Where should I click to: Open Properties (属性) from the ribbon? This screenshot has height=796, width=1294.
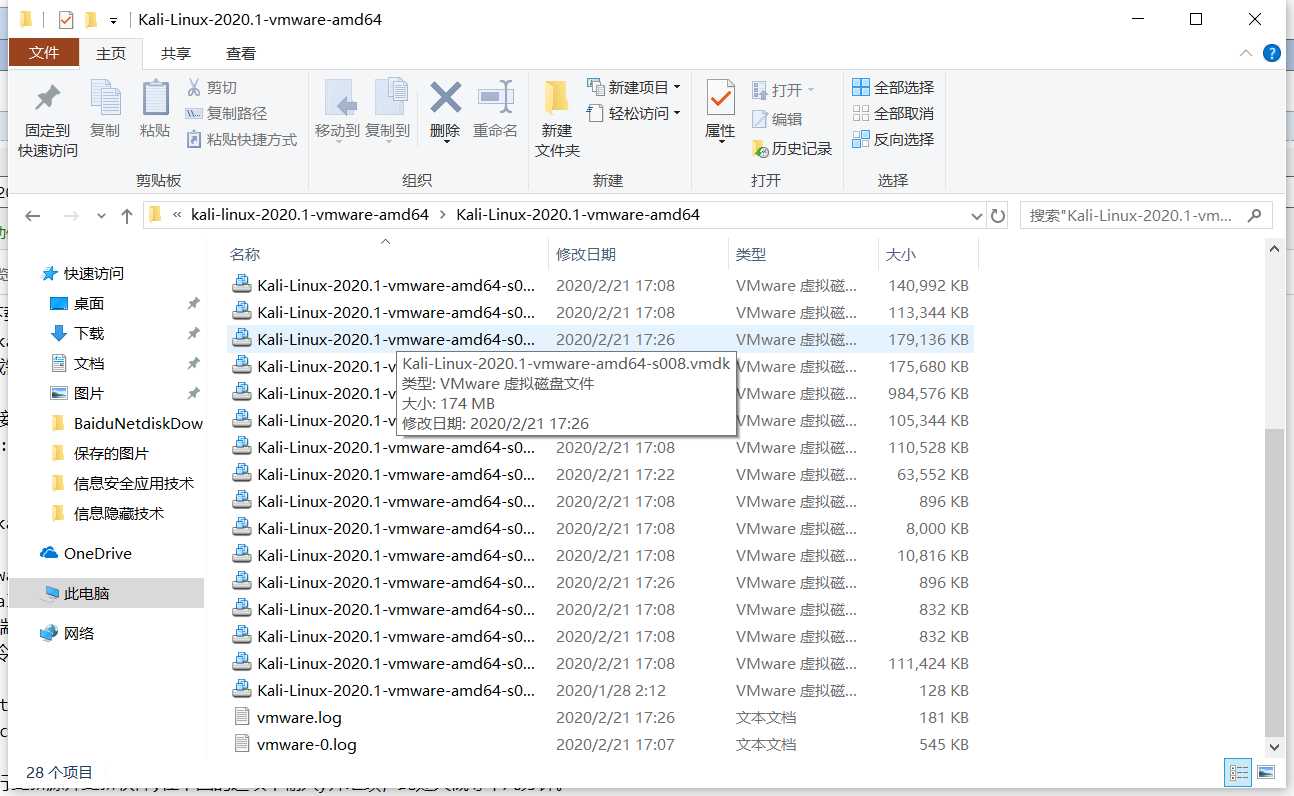pos(720,110)
